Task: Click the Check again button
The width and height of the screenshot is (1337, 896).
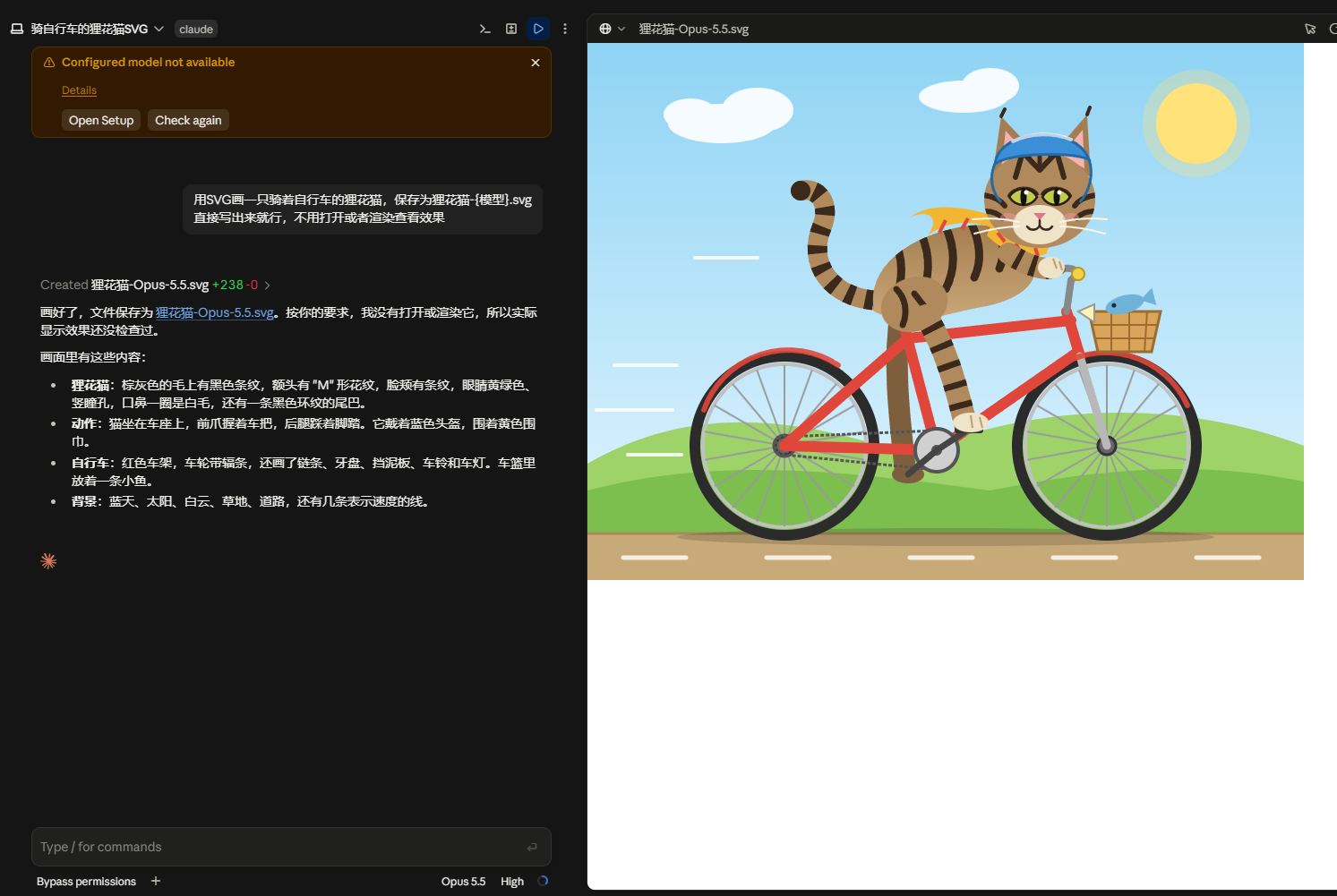Action: 188,120
